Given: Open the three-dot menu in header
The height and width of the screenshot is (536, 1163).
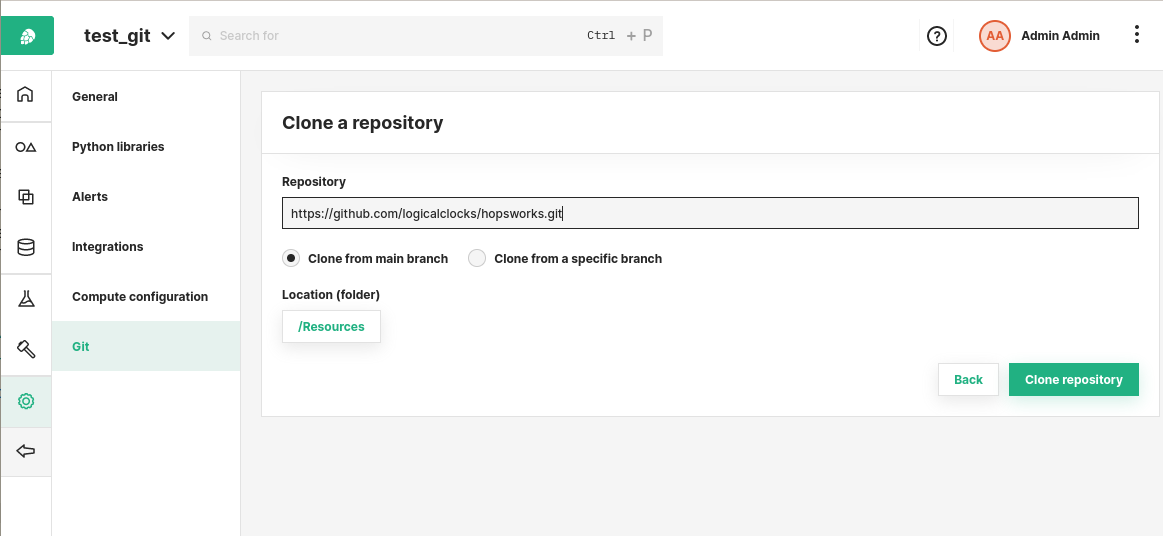Looking at the screenshot, I should tap(1136, 35).
